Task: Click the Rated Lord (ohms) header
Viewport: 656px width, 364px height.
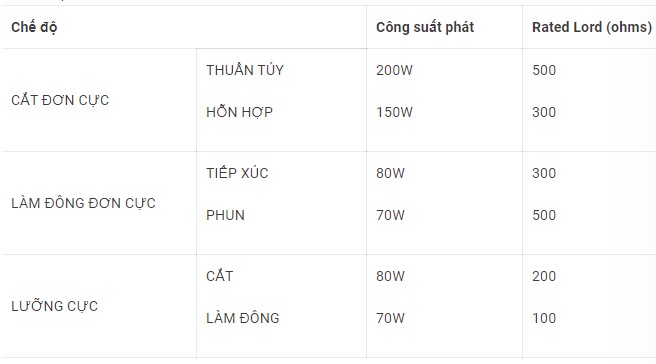Action: coord(592,27)
